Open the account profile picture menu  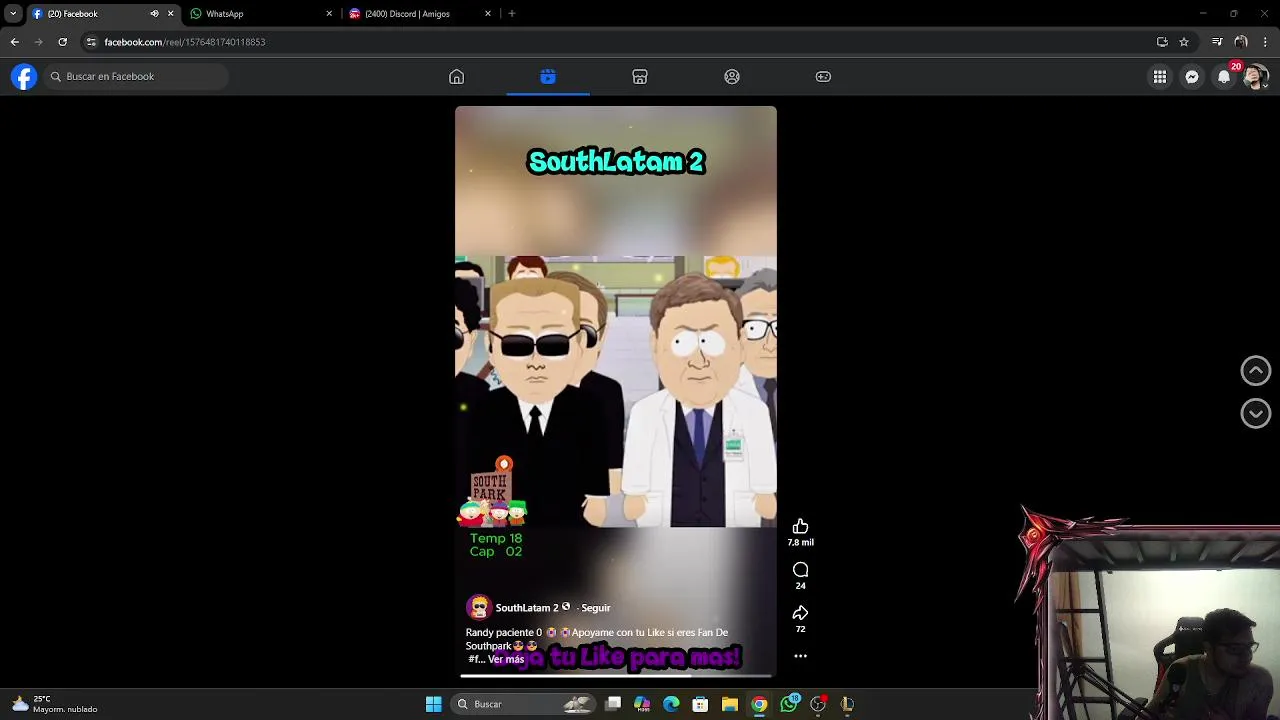pyautogui.click(x=1256, y=77)
